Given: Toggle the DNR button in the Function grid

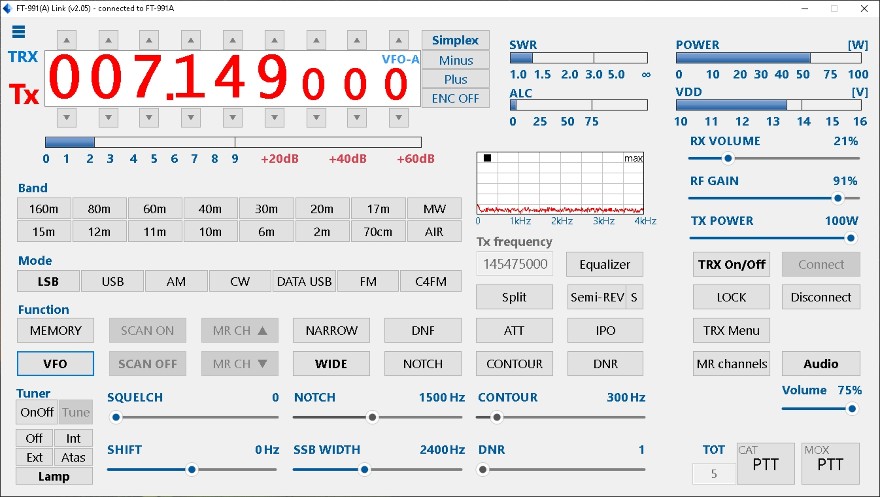Looking at the screenshot, I should (605, 363).
